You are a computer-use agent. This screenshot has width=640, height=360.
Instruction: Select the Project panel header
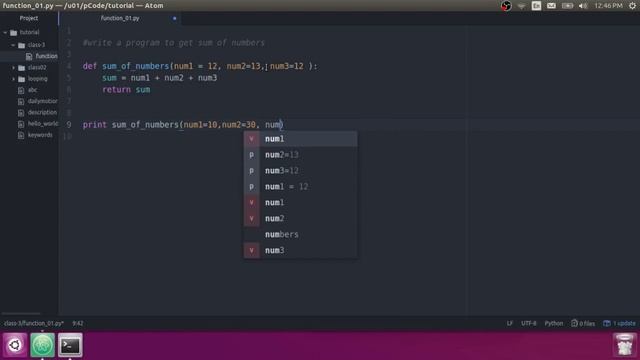[x=29, y=18]
